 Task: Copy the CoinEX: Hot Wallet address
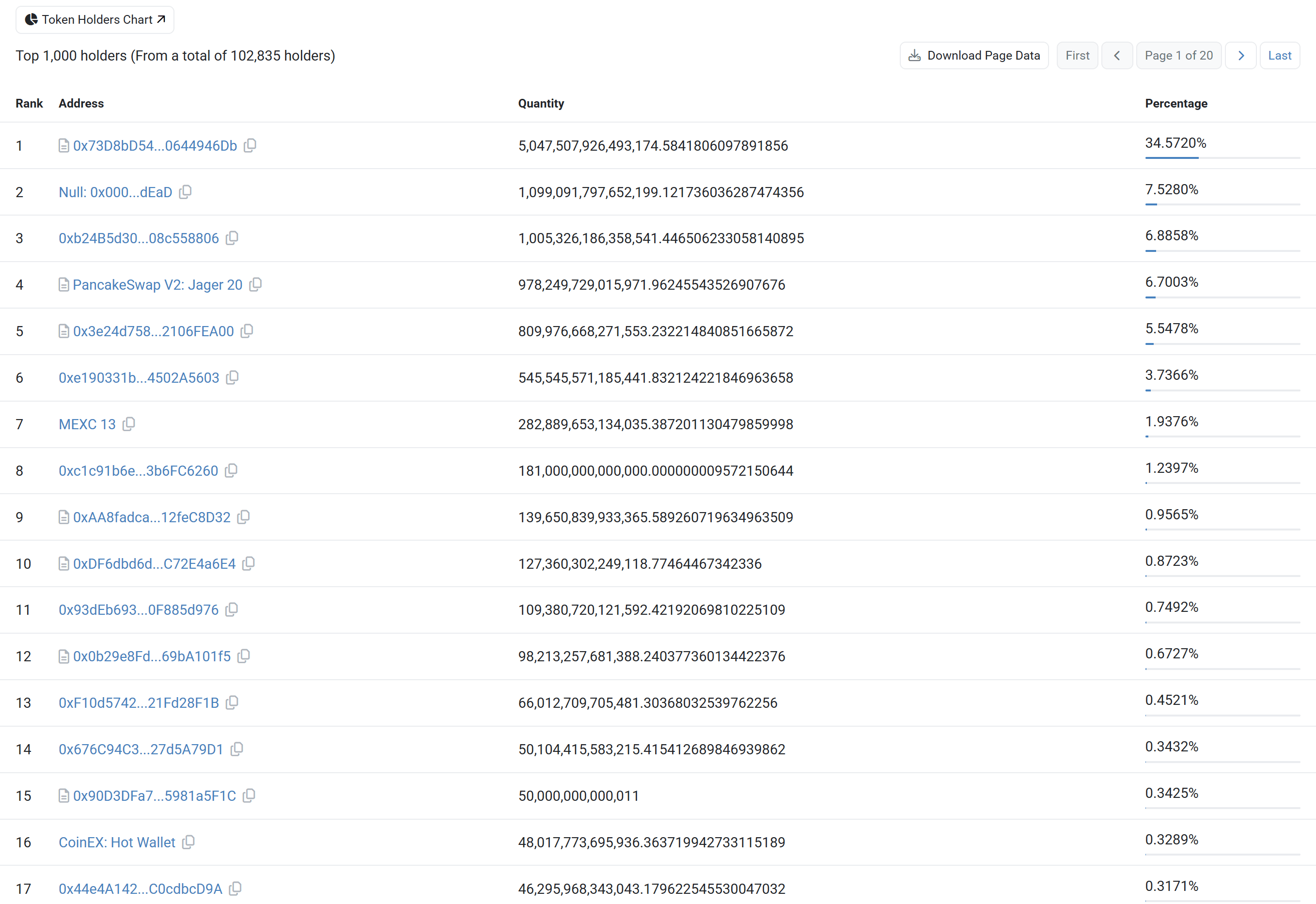[x=188, y=842]
